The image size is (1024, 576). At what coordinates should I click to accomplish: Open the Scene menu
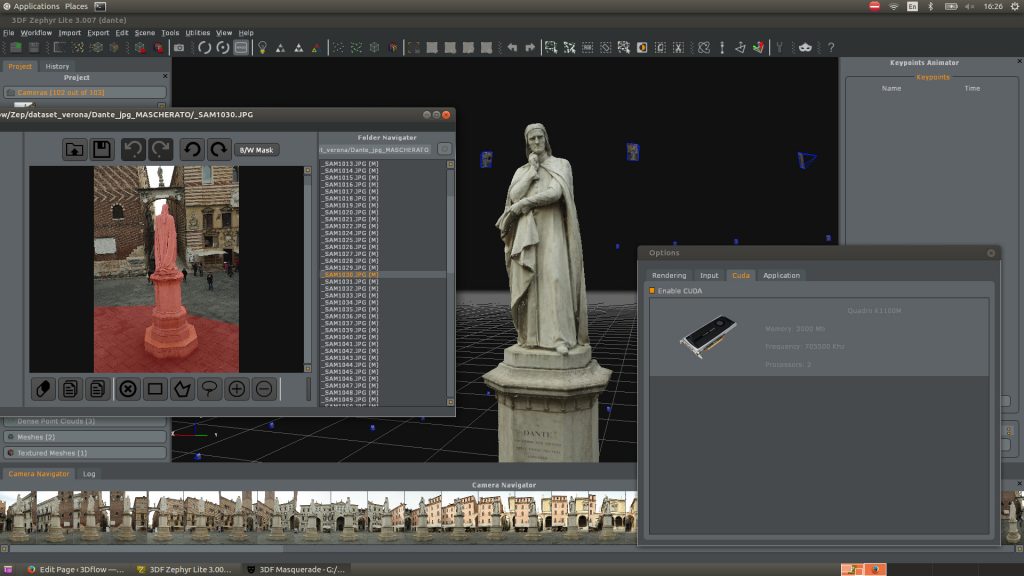click(145, 33)
